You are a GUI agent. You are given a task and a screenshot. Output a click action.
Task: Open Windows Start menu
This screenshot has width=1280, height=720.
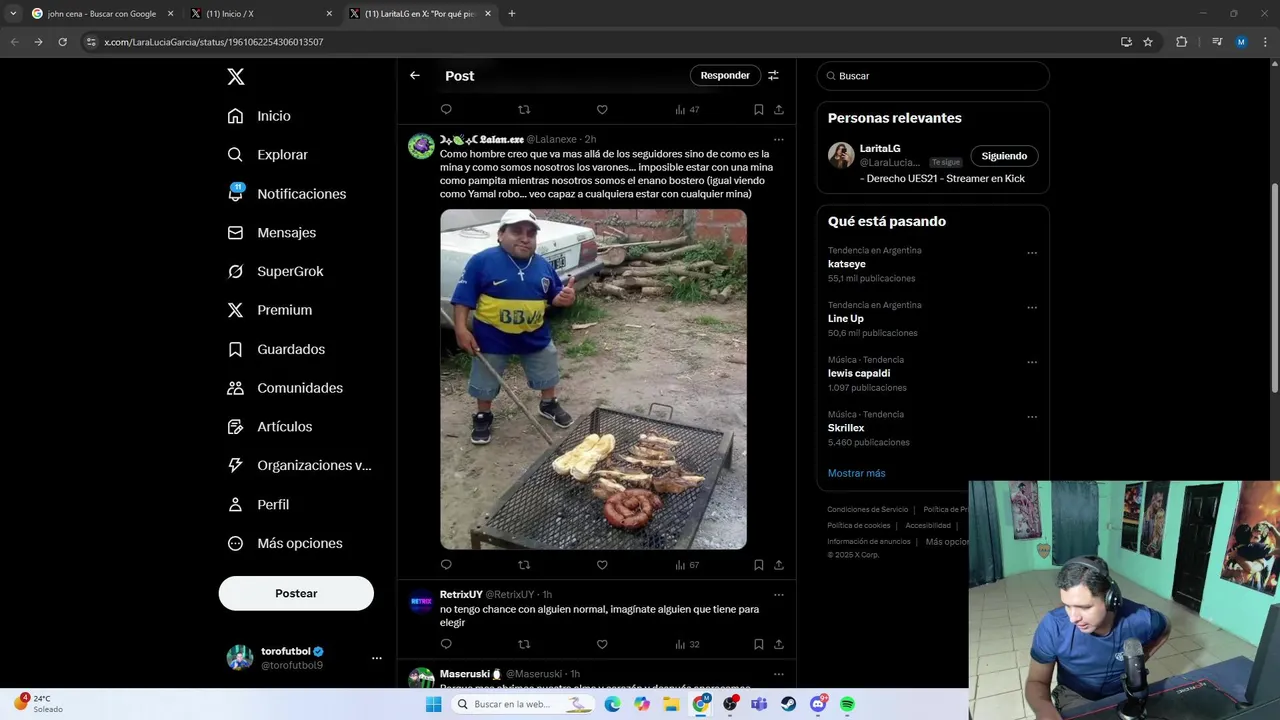coord(433,704)
